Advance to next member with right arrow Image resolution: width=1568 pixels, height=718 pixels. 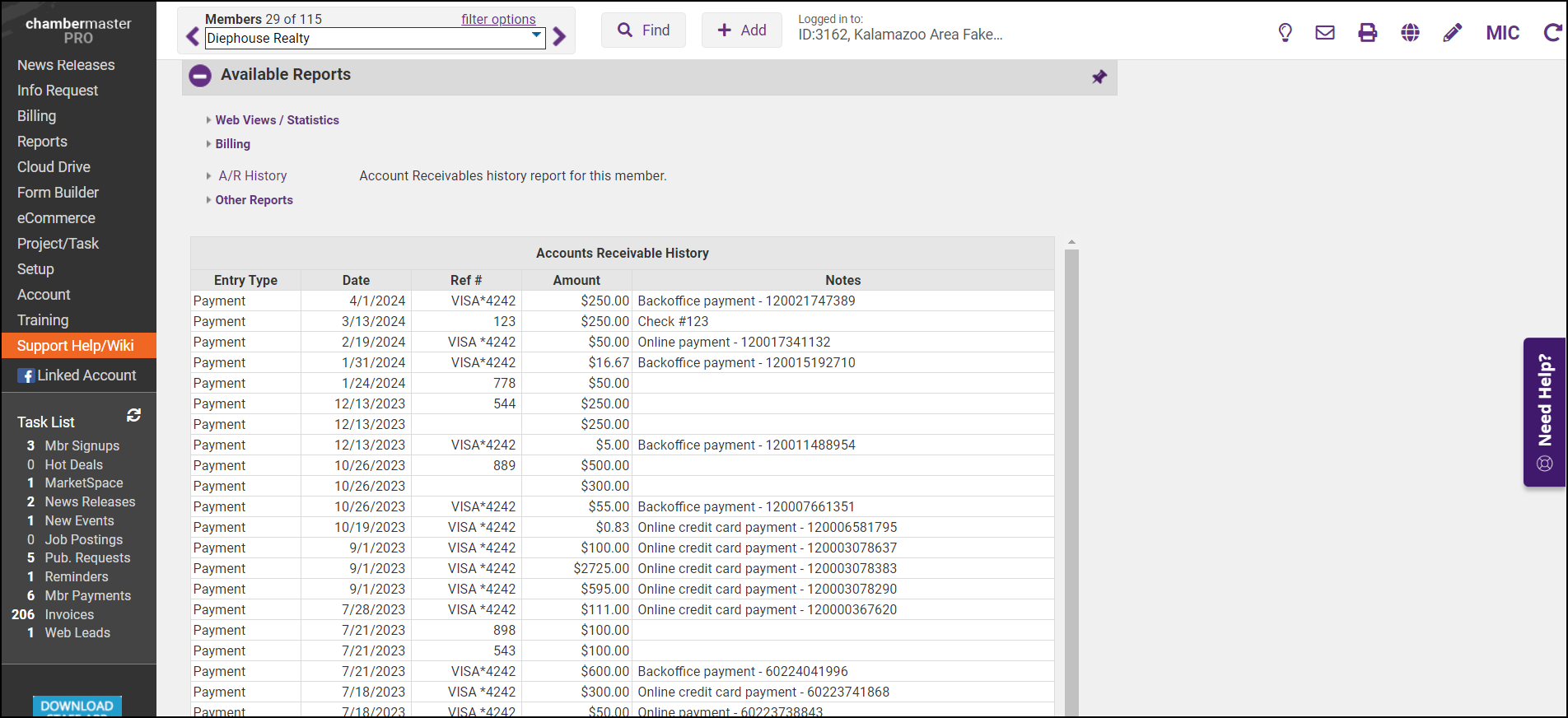[560, 37]
